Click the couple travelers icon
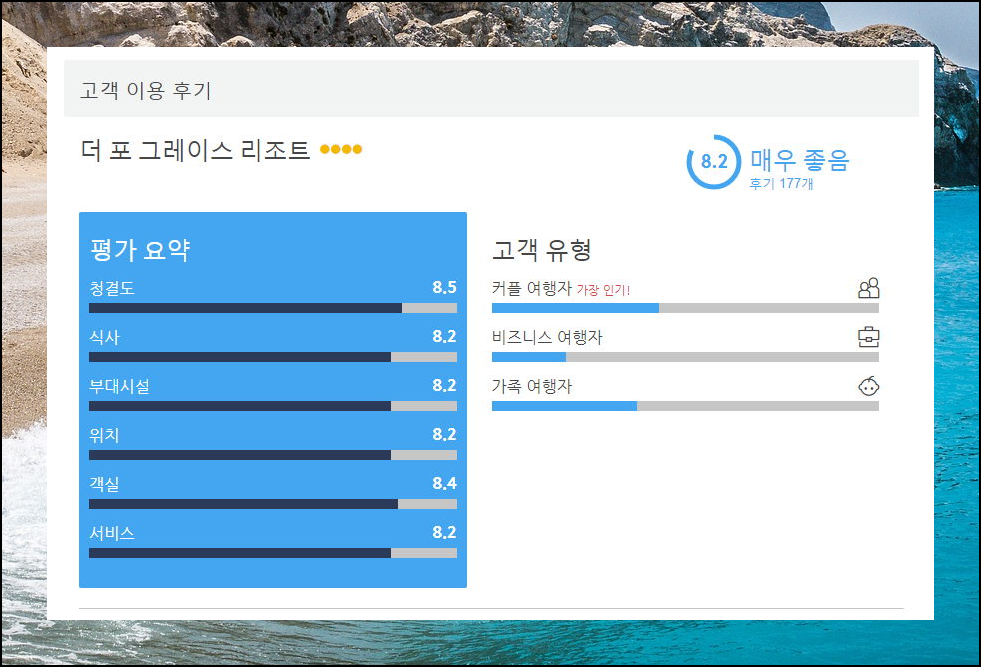981x667 pixels. coord(868,288)
